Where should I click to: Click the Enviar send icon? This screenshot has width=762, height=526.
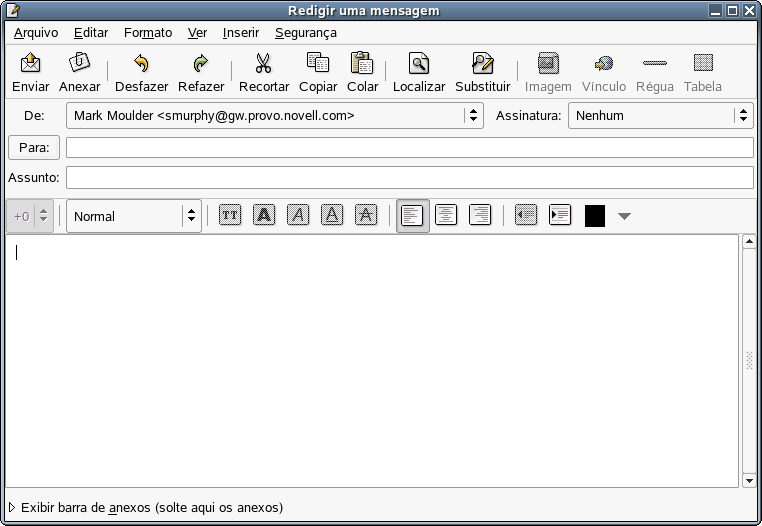tap(30, 63)
